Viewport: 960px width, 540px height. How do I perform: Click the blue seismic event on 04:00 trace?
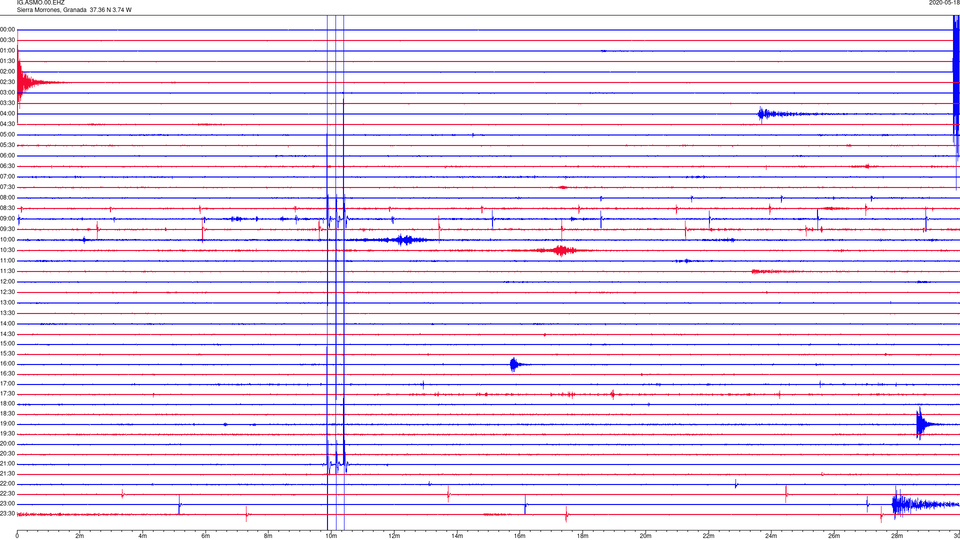(x=790, y=114)
